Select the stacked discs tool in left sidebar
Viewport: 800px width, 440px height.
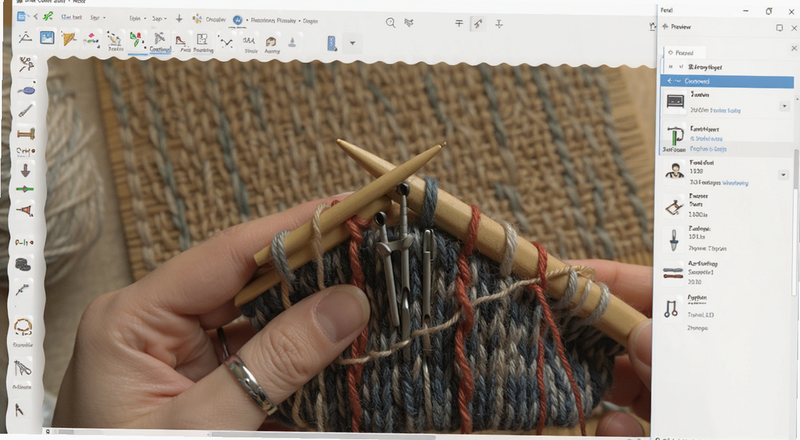click(22, 264)
